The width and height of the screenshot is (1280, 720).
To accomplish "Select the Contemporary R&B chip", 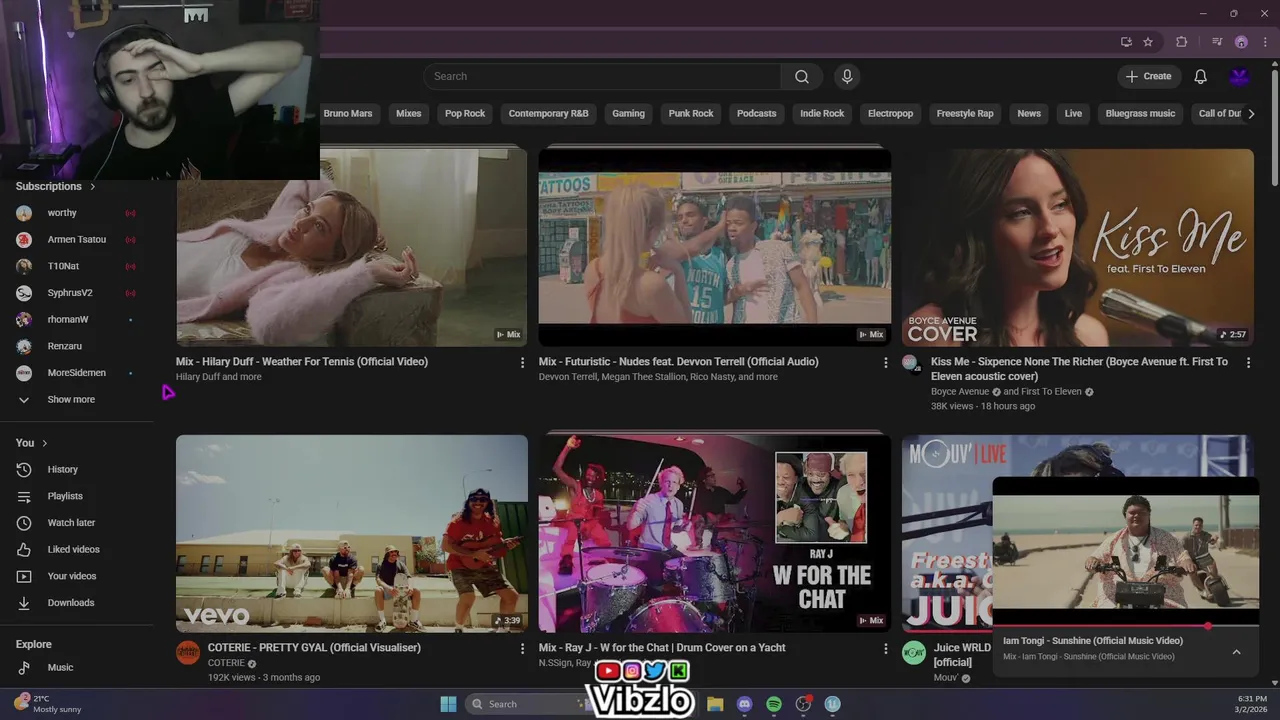I will pos(548,114).
